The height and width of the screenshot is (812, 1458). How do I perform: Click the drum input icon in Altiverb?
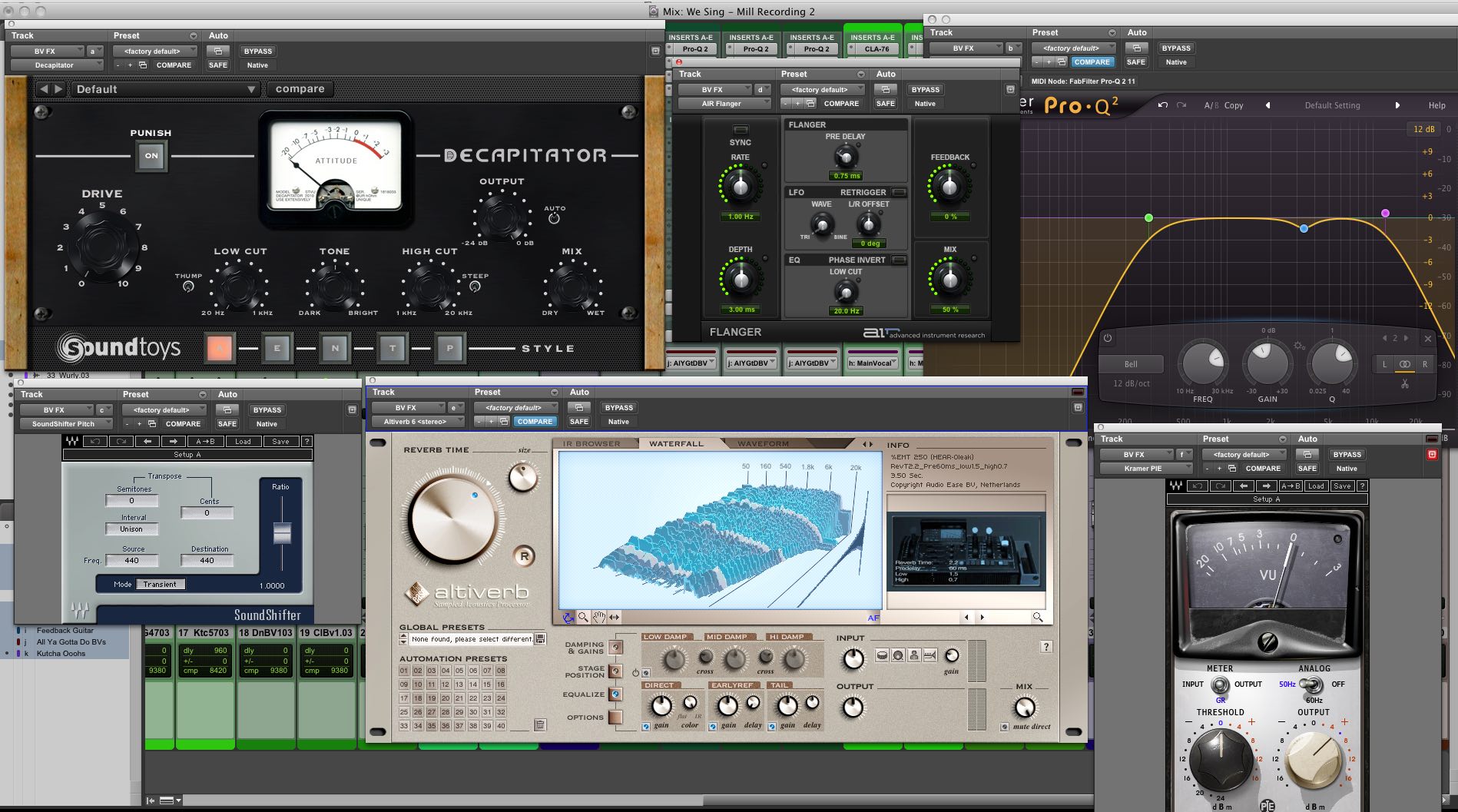[883, 655]
